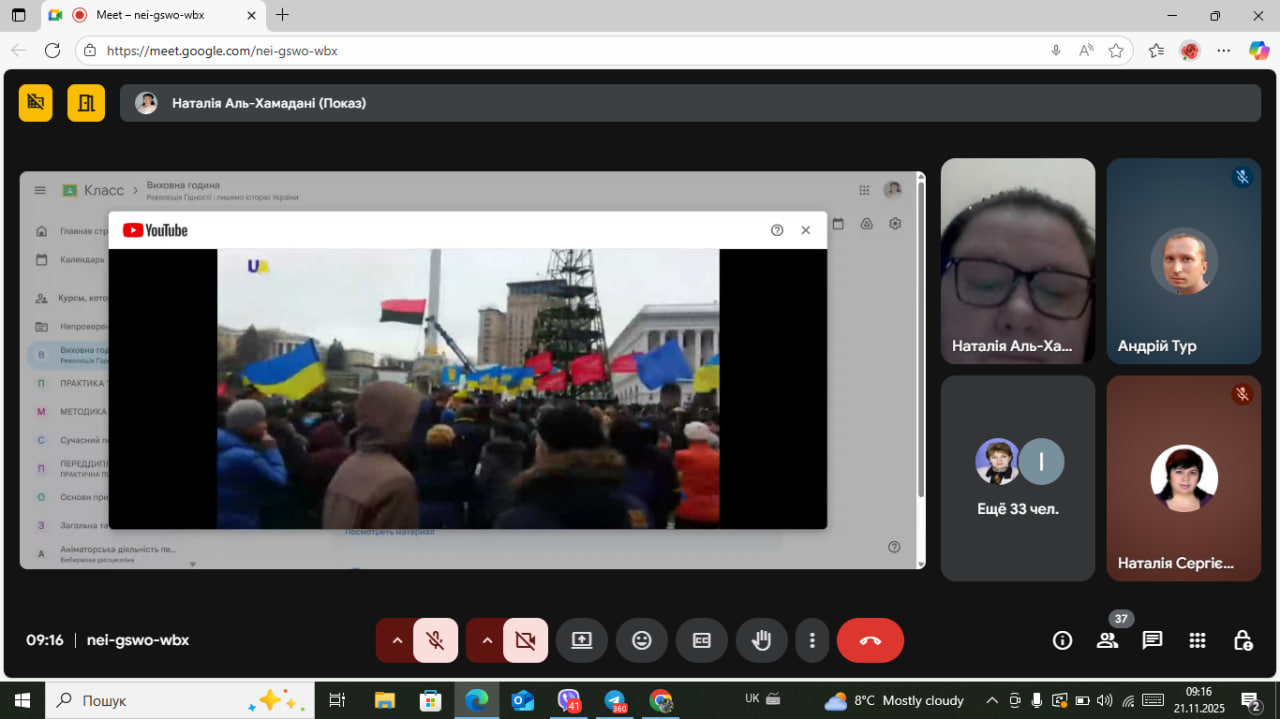Viewport: 1280px width, 719px height.
Task: Open the chat messages panel
Action: coord(1152,640)
